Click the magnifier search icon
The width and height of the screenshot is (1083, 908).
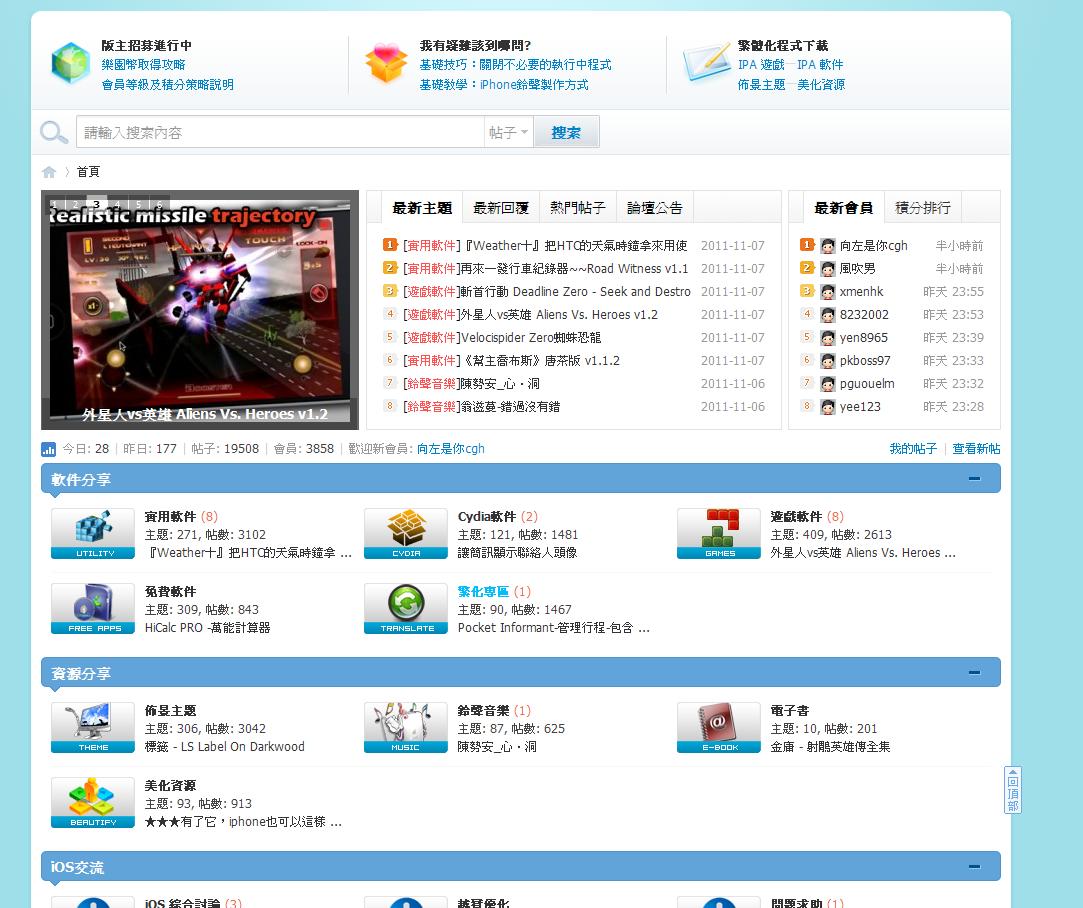pyautogui.click(x=54, y=132)
